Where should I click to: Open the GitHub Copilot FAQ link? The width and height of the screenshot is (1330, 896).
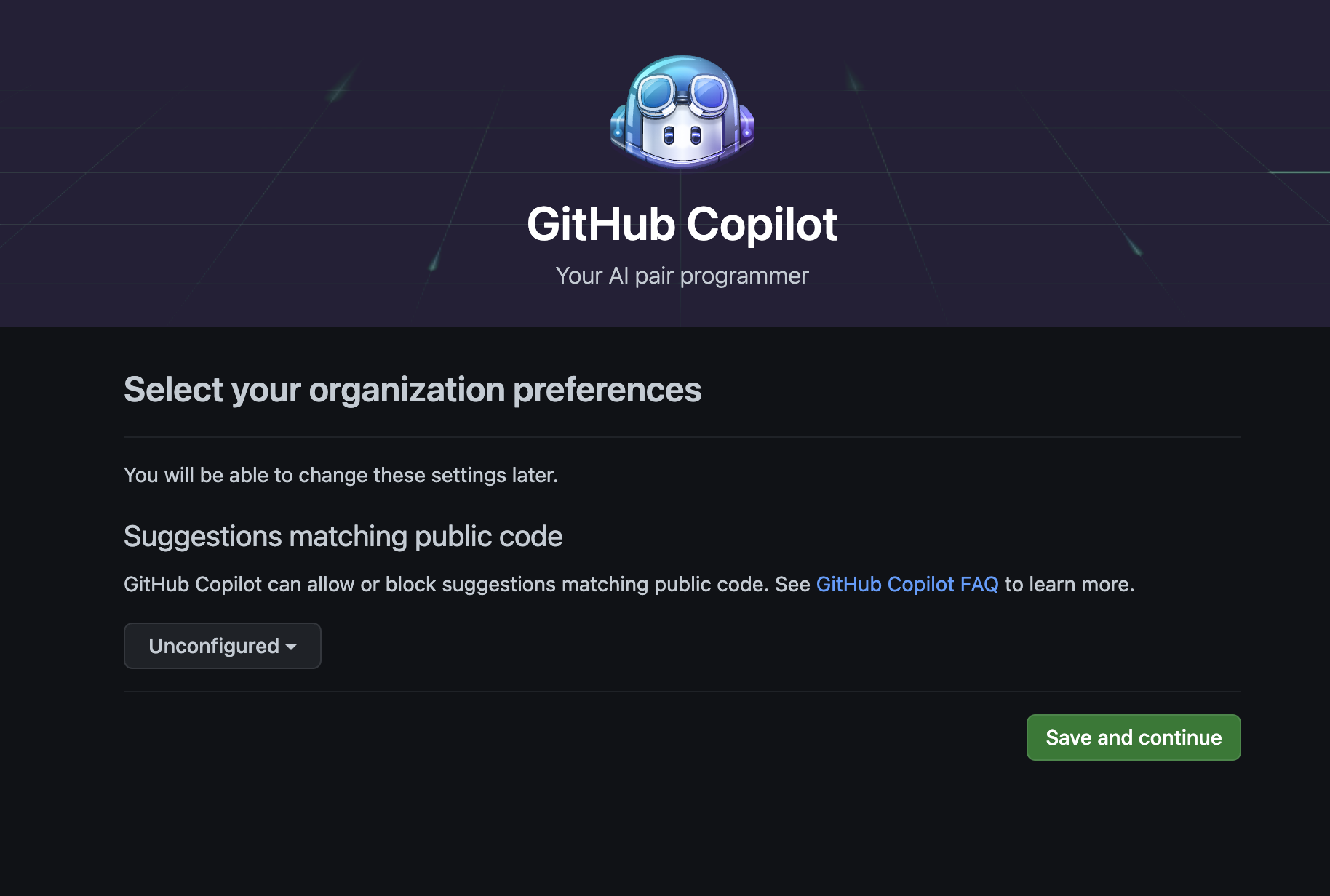click(x=907, y=584)
